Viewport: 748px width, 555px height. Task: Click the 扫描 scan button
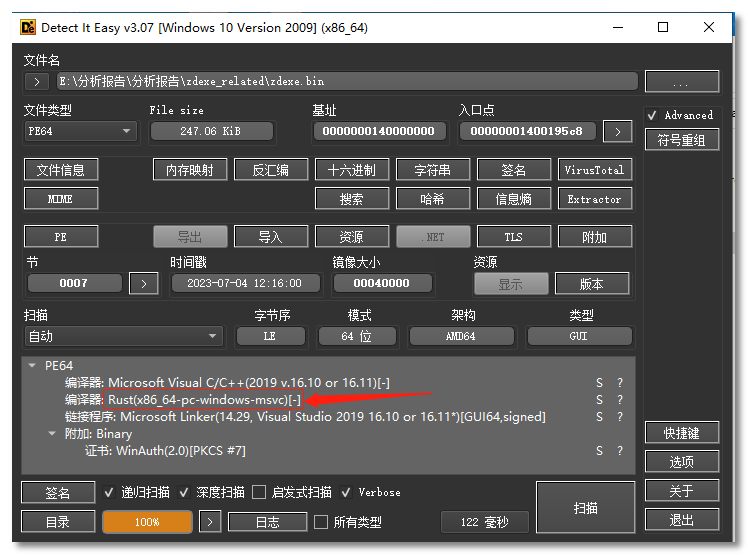click(x=586, y=508)
